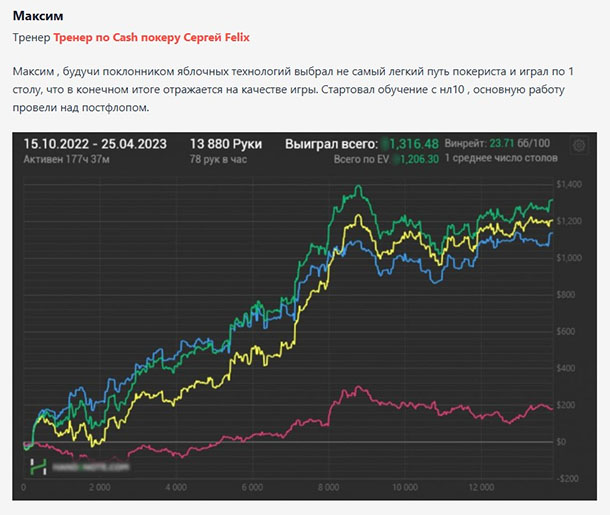Click the $600 y-axis label
Viewport: 610px width, 515px height.
click(569, 331)
